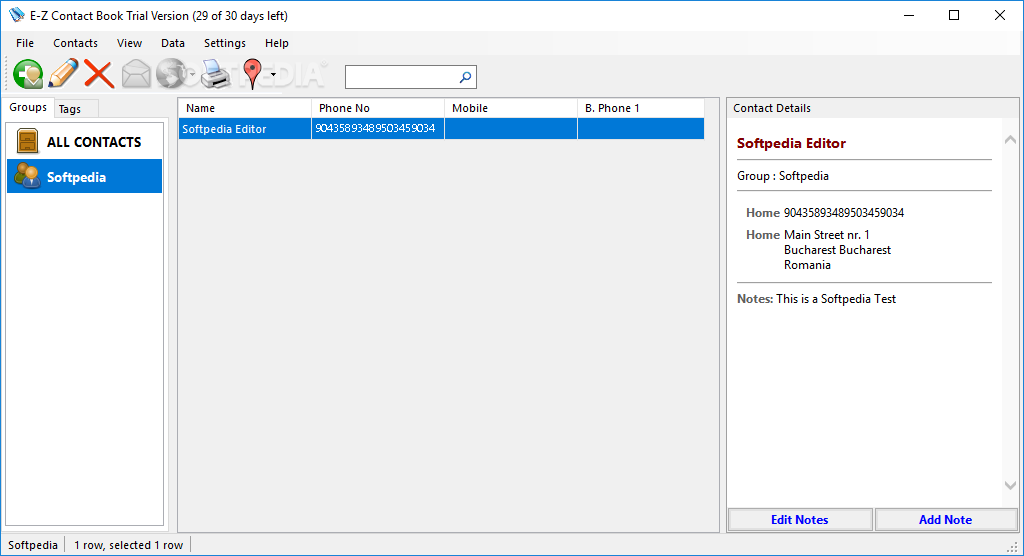The width and height of the screenshot is (1024, 556).
Task: Click the Add New Contact green plus icon
Action: pyautogui.click(x=27, y=74)
